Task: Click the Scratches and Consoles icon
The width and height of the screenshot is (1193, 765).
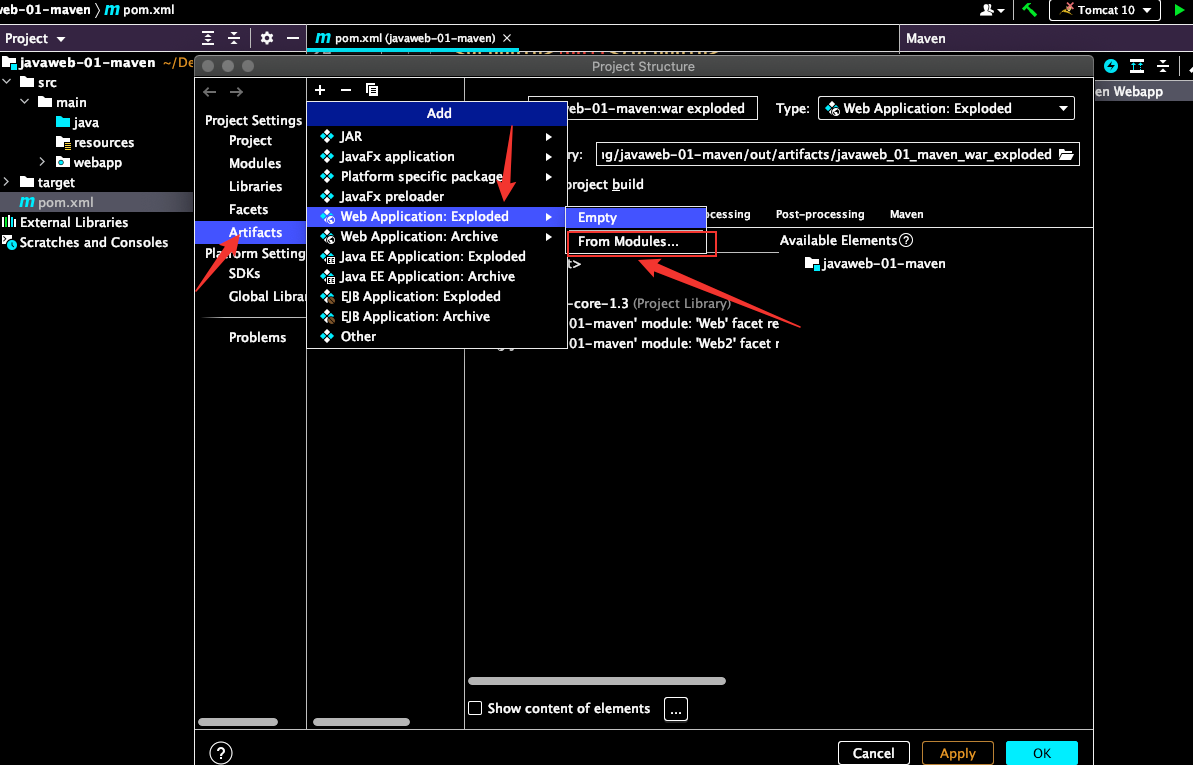Action: click(x=9, y=242)
